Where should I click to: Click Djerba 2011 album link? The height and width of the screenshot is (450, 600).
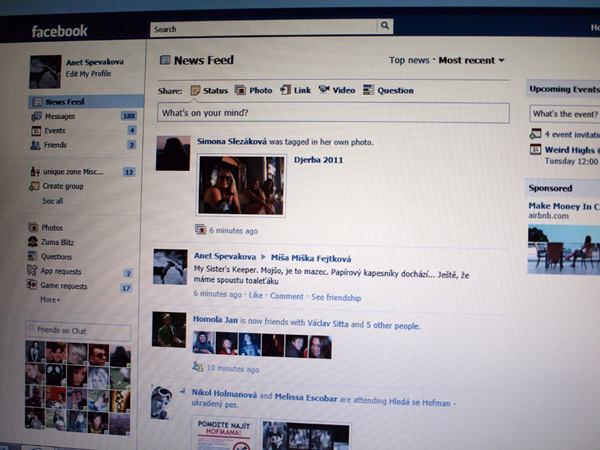pos(318,160)
